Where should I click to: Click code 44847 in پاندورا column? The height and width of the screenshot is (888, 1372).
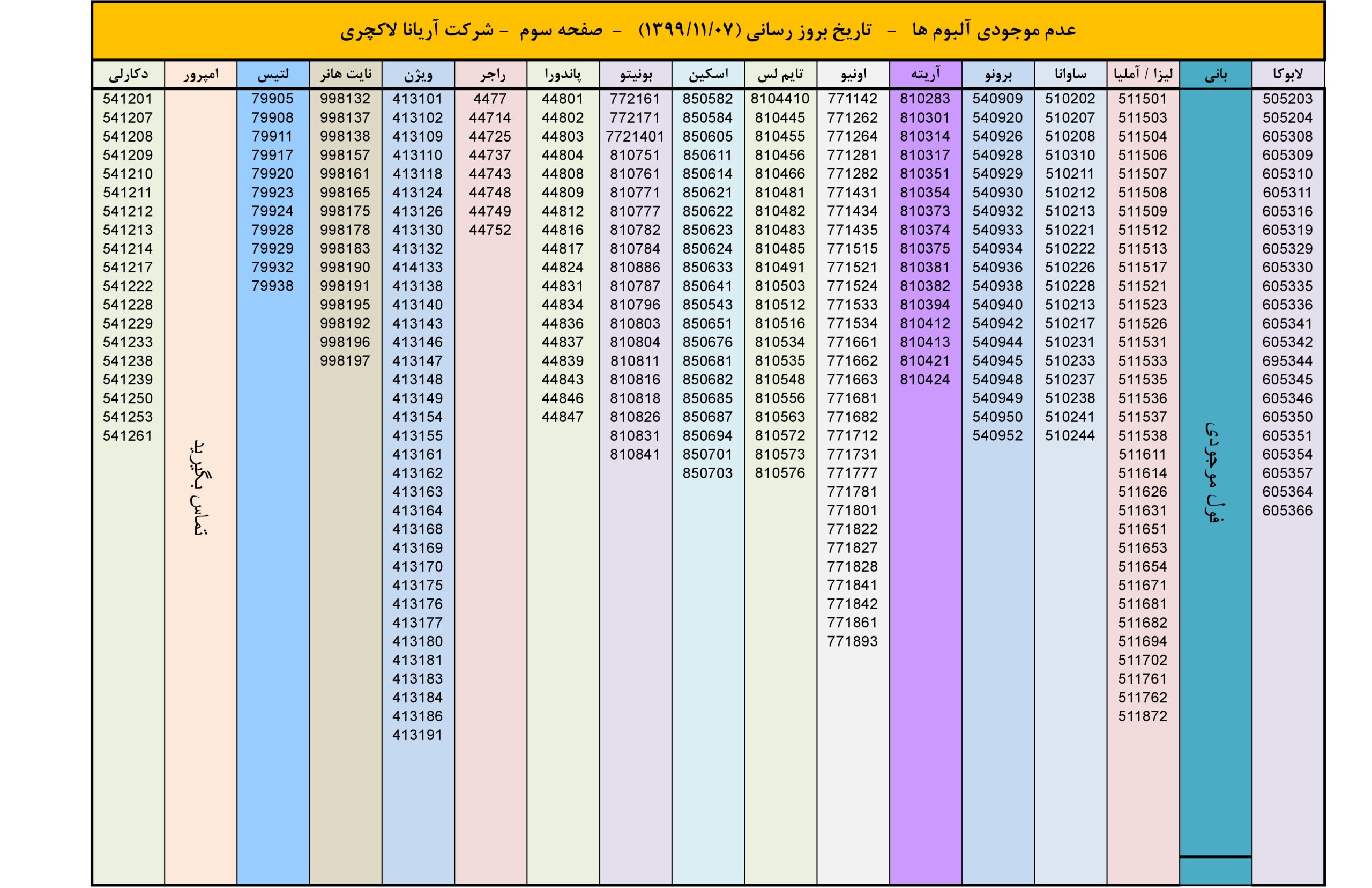pos(562,417)
